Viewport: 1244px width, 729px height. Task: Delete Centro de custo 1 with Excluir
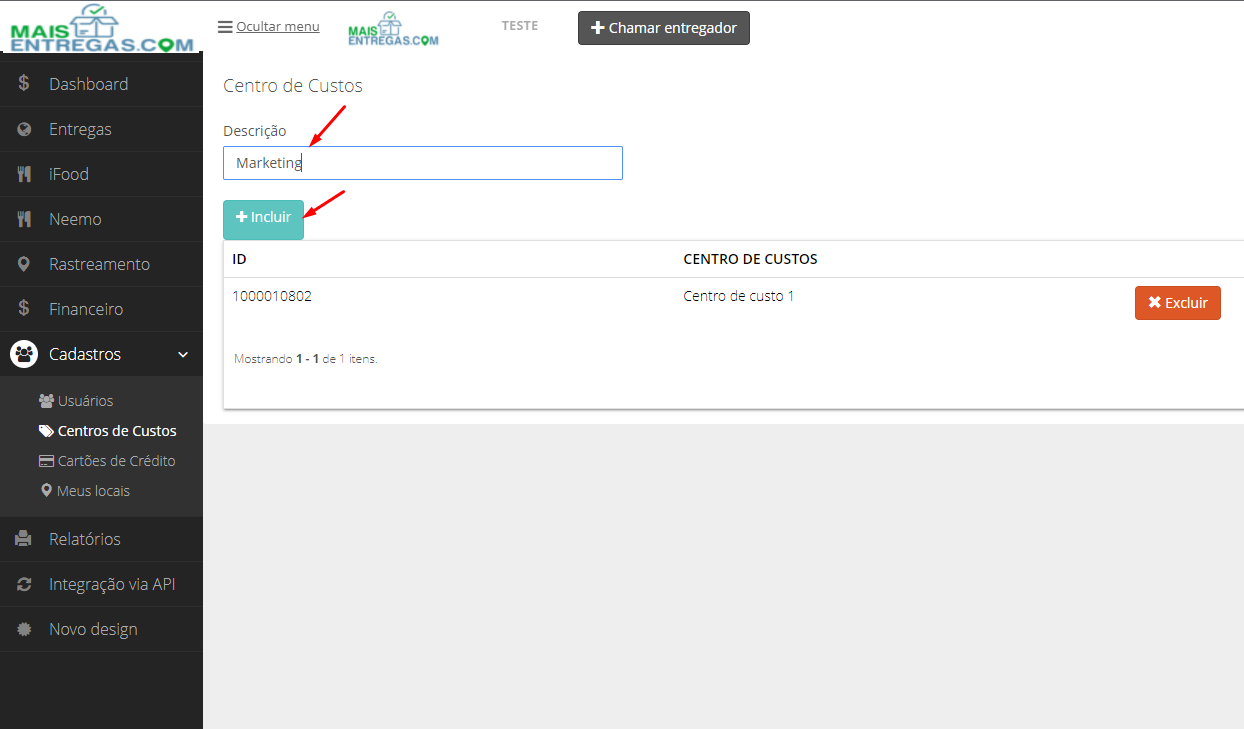pos(1178,303)
